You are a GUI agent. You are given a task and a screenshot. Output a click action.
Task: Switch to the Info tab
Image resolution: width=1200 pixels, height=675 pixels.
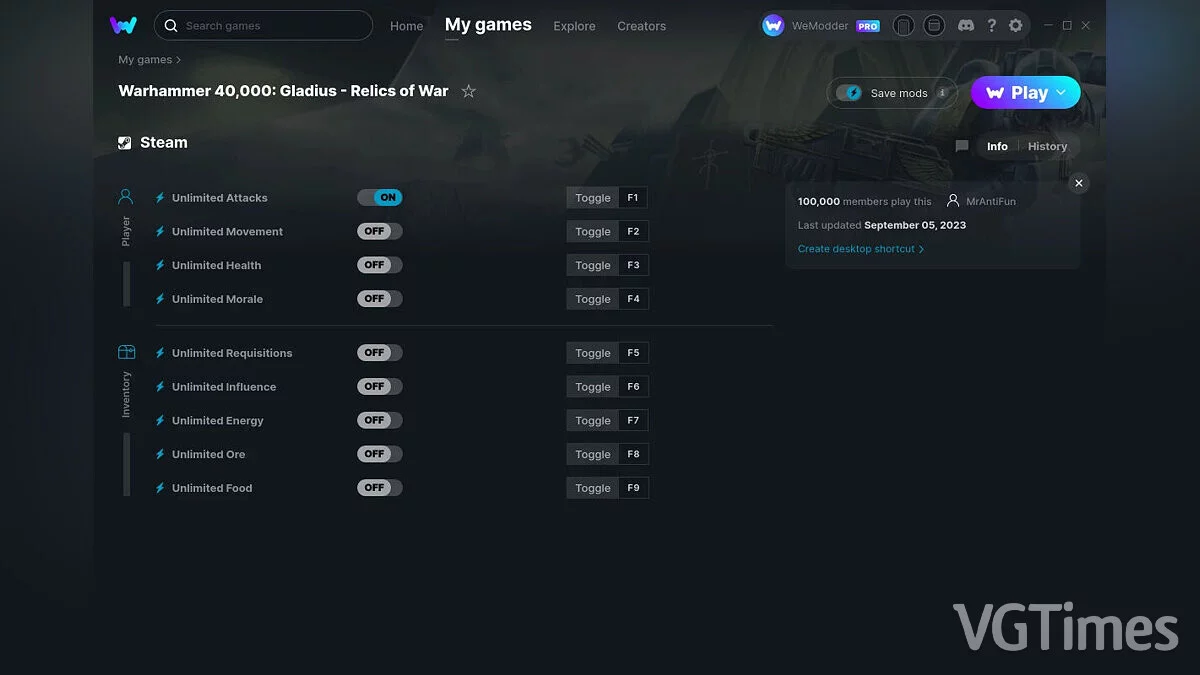click(x=997, y=146)
